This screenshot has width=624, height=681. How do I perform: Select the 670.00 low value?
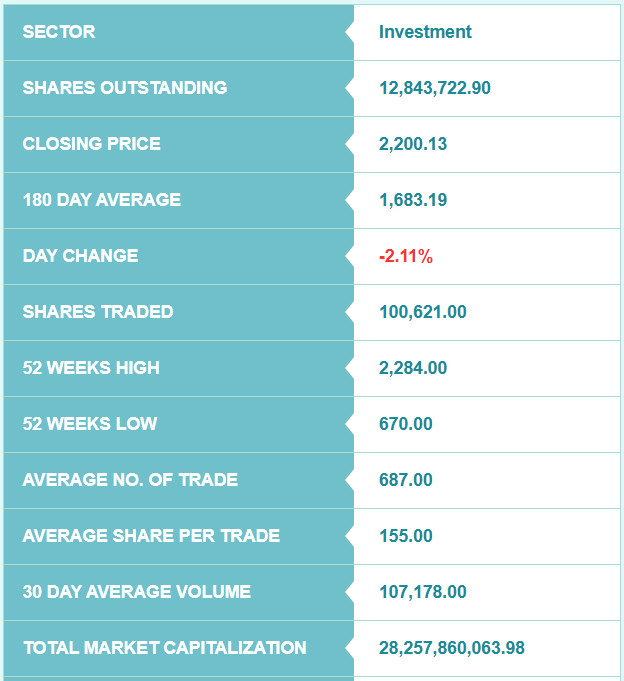click(x=406, y=424)
